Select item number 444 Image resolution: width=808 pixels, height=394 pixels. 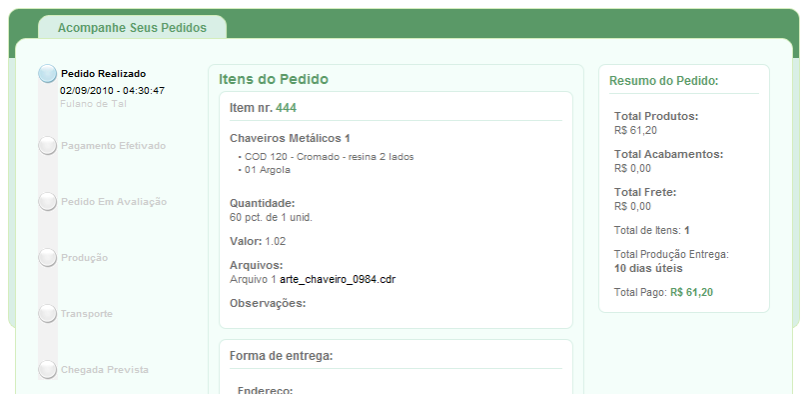pyautogui.click(x=286, y=108)
